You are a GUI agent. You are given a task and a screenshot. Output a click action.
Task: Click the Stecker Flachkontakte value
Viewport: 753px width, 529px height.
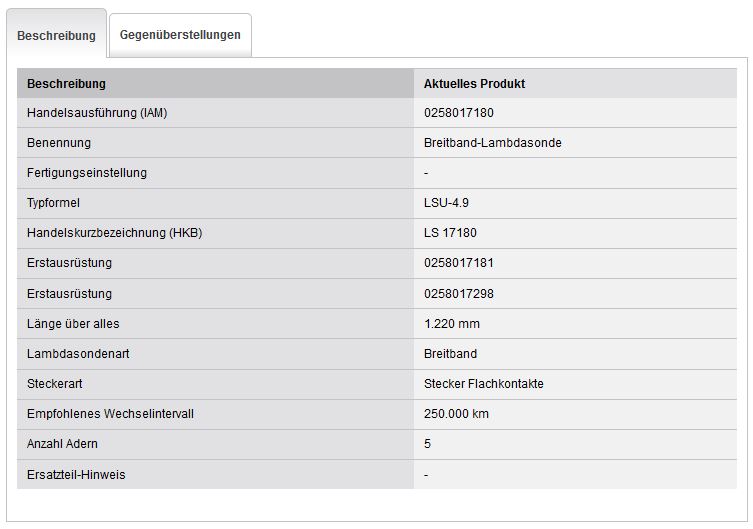click(483, 384)
